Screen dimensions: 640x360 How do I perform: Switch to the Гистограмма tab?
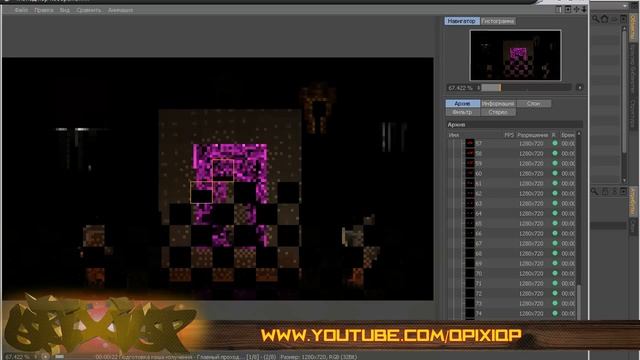click(498, 21)
